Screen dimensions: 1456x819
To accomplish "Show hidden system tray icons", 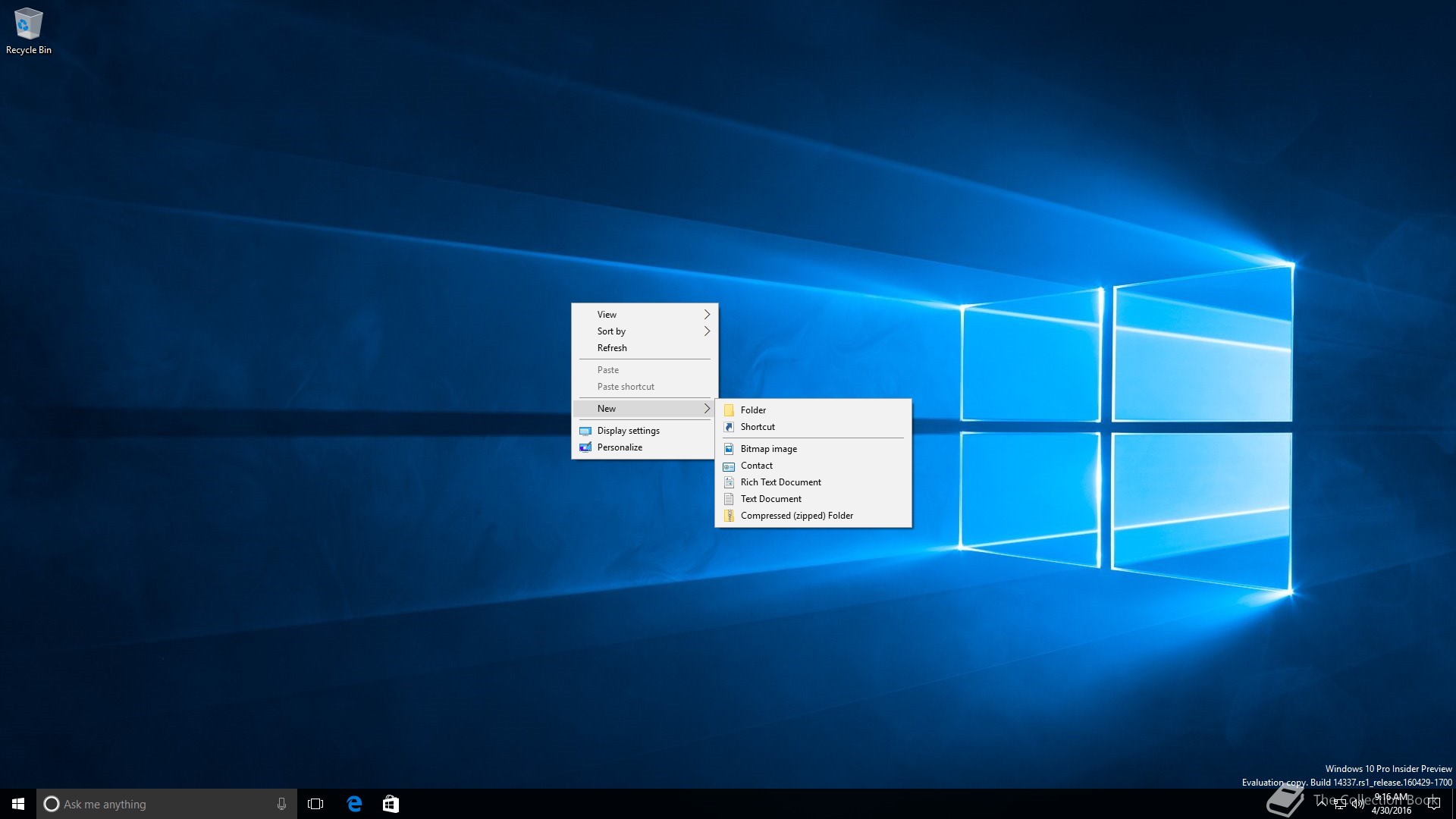I will pyautogui.click(x=1322, y=803).
